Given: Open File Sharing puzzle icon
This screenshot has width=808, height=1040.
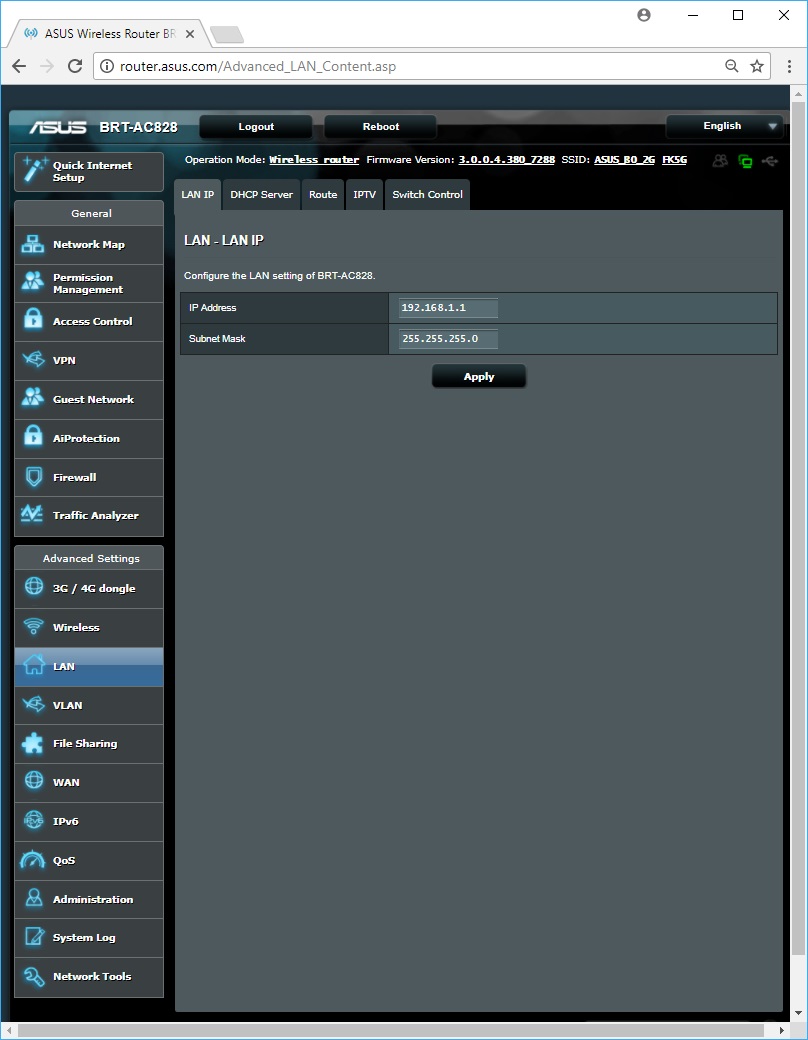Looking at the screenshot, I should [x=34, y=744].
